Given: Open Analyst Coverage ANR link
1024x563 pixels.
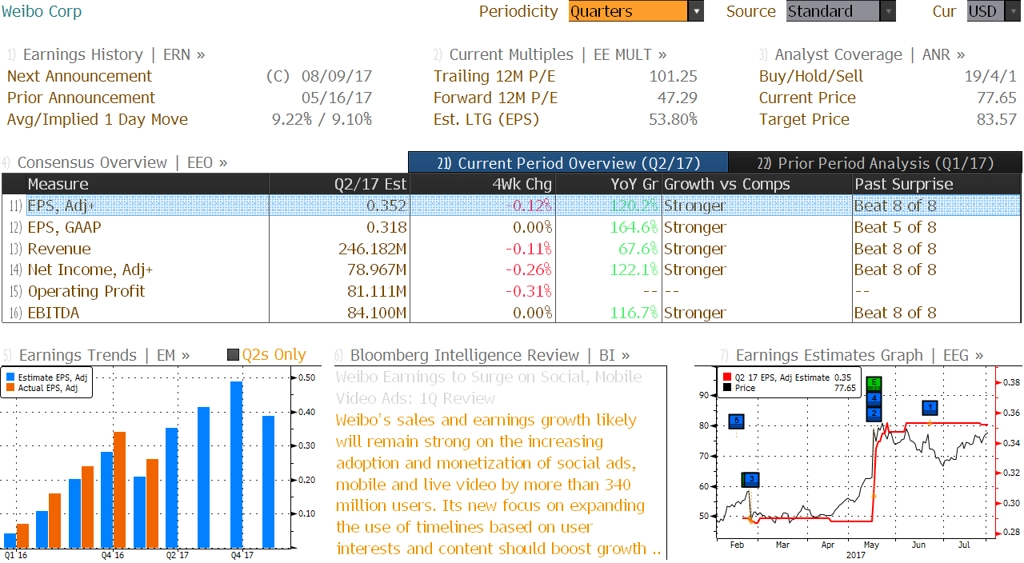Looking at the screenshot, I should point(869,54).
